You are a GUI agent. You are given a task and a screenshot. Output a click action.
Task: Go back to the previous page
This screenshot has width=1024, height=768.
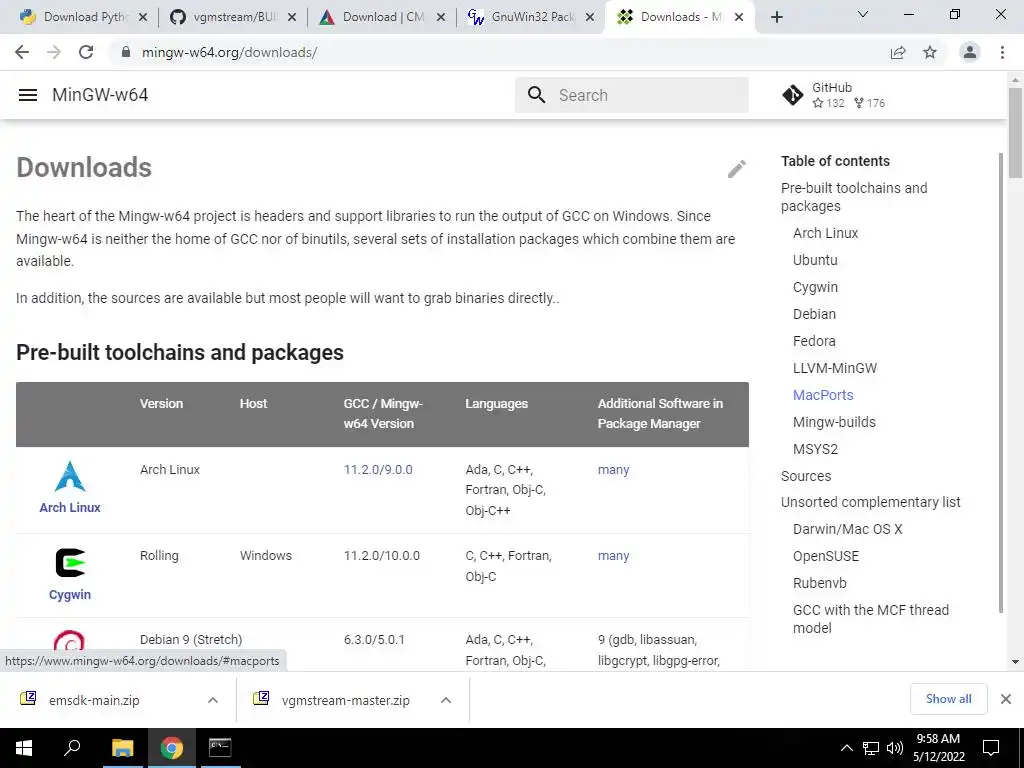pos(22,52)
